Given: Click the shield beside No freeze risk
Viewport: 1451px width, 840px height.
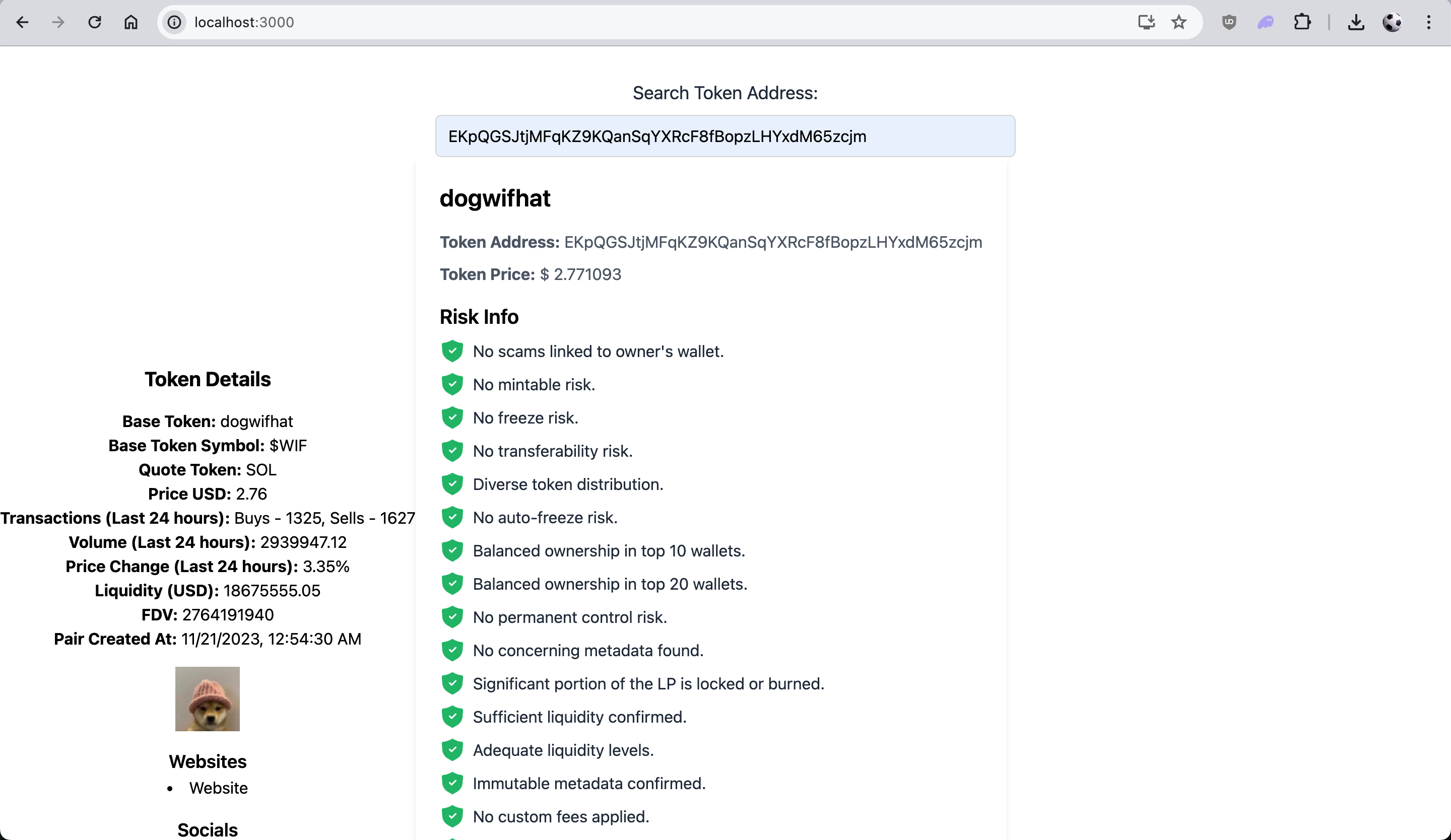Looking at the screenshot, I should pos(452,417).
